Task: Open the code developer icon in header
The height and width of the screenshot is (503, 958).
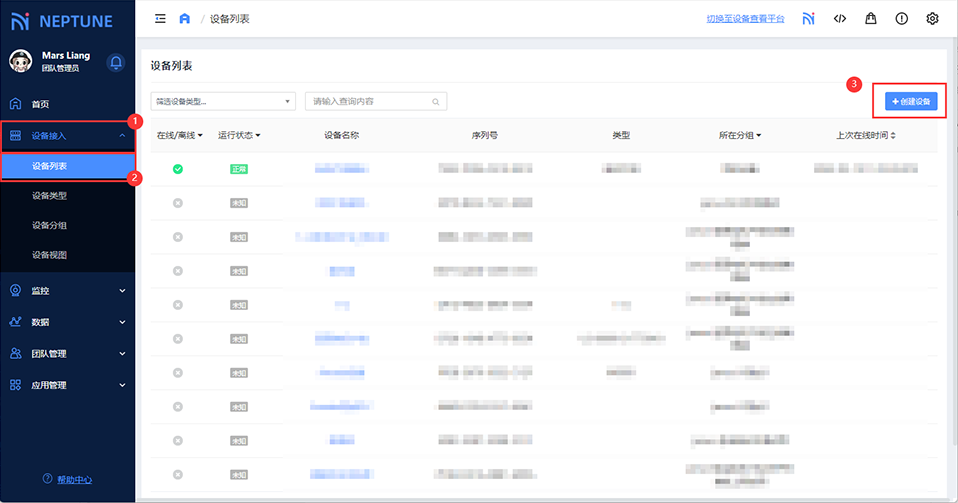Action: coord(840,18)
